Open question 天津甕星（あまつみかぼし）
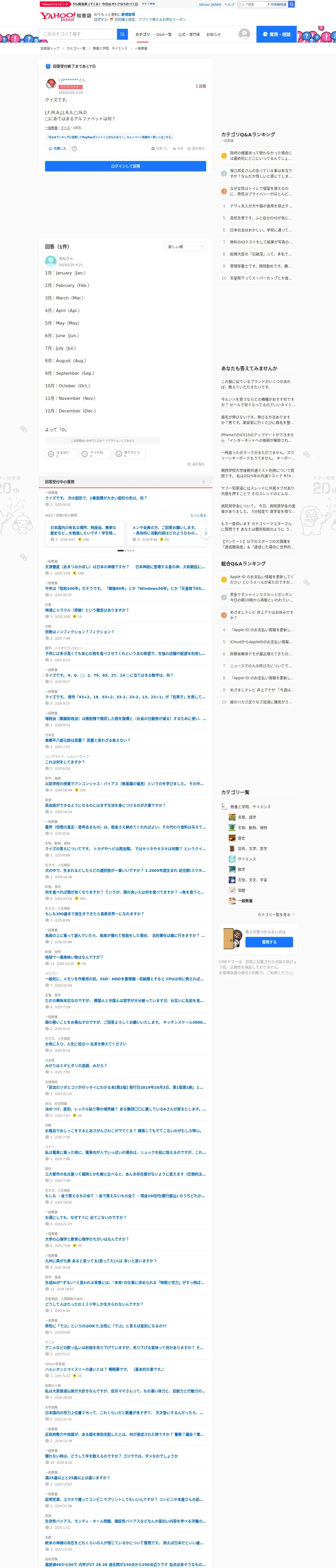The width and height of the screenshot is (336, 1568). [x=125, y=566]
